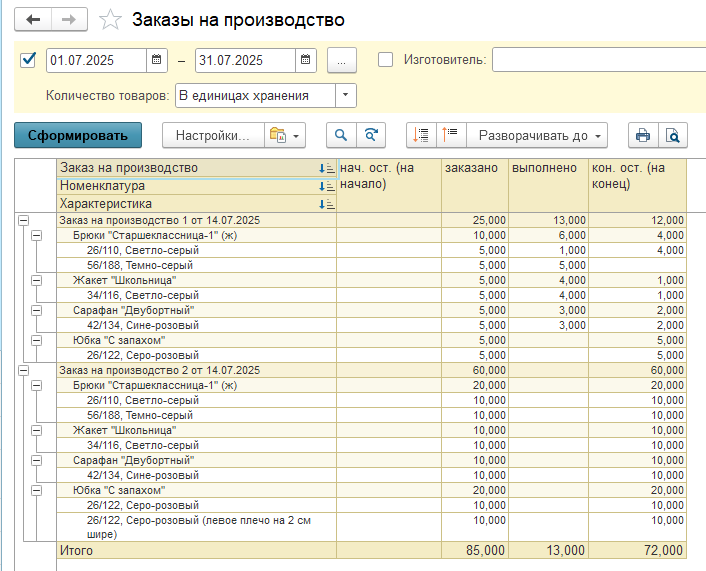Click the start date field 01.07.2025
This screenshot has height=571, width=706.
pyautogui.click(x=96, y=60)
